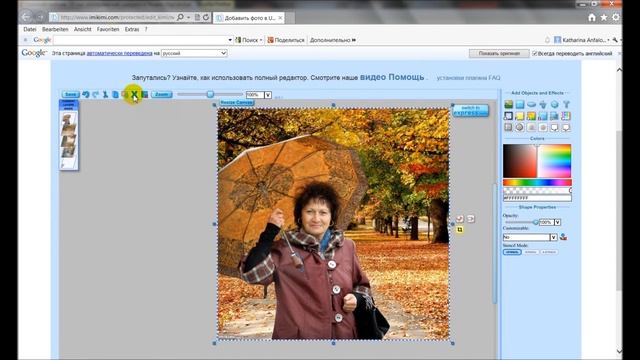Click Поделиться in Google toolbar

[286, 40]
